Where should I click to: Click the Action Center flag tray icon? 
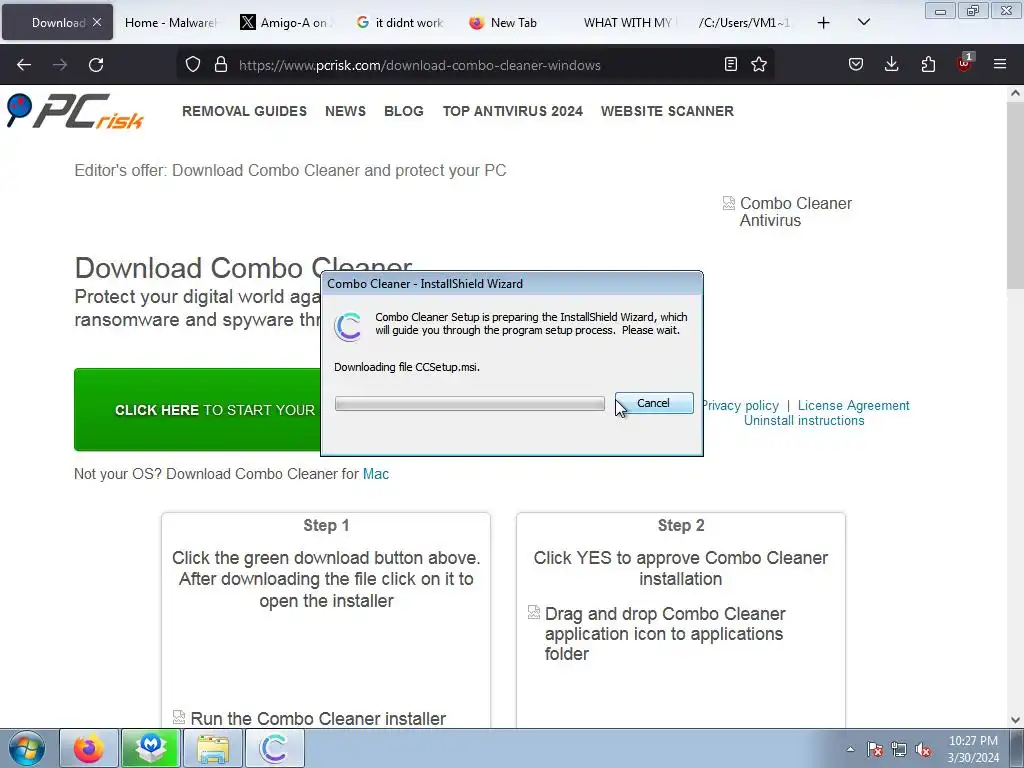pos(875,749)
